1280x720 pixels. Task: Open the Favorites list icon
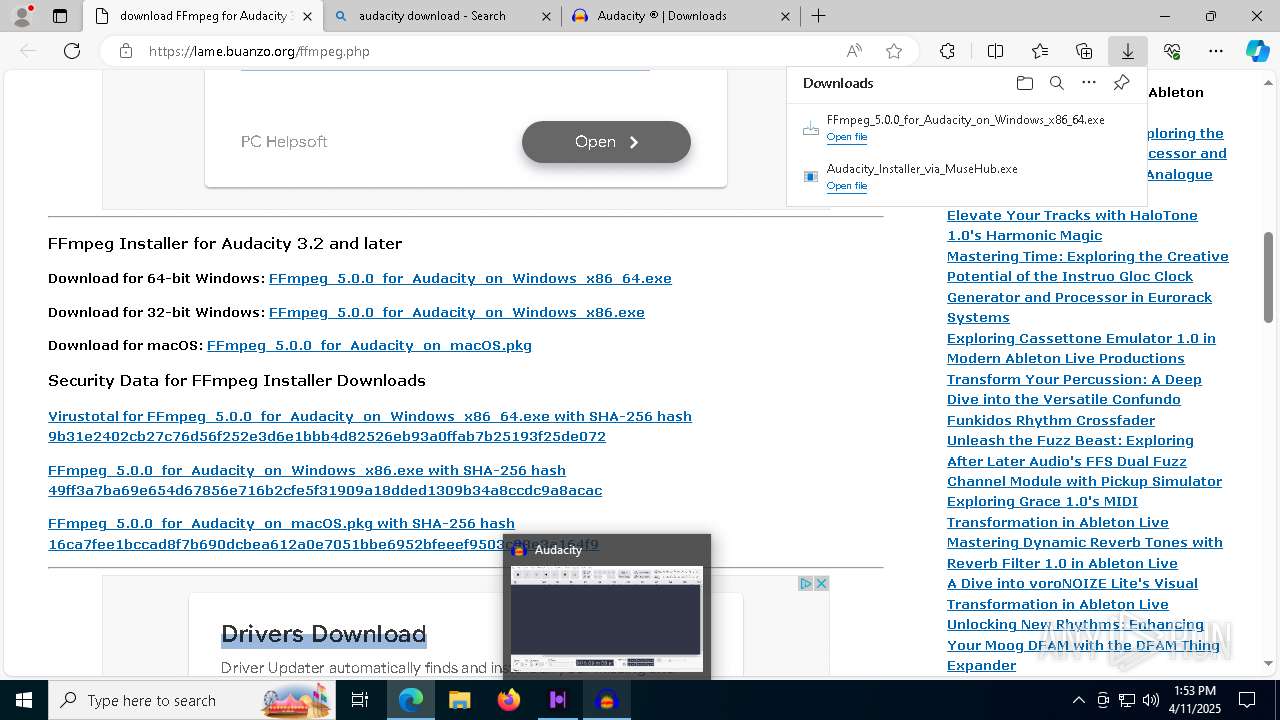pos(1040,51)
